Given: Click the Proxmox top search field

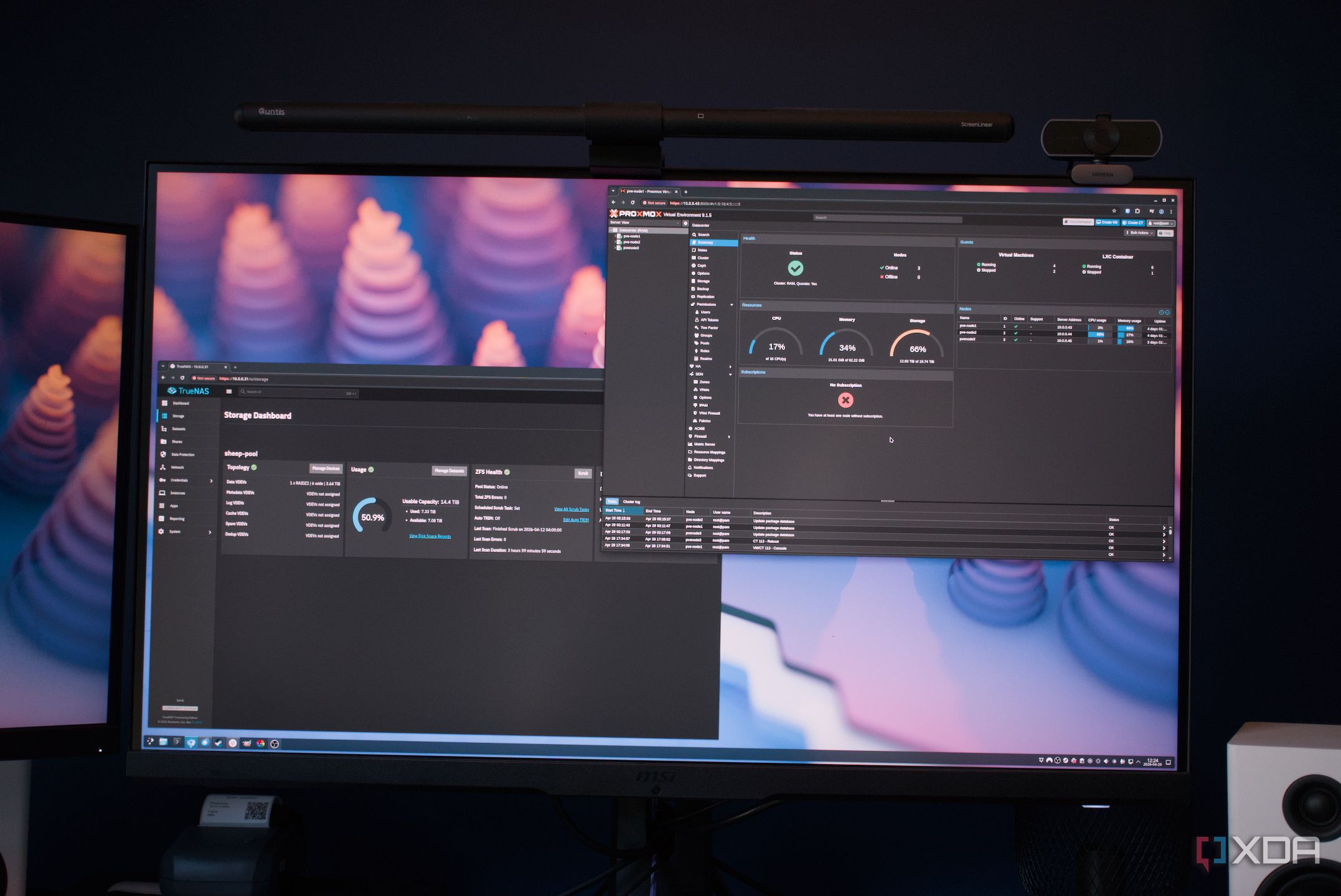Looking at the screenshot, I should pos(888,218).
